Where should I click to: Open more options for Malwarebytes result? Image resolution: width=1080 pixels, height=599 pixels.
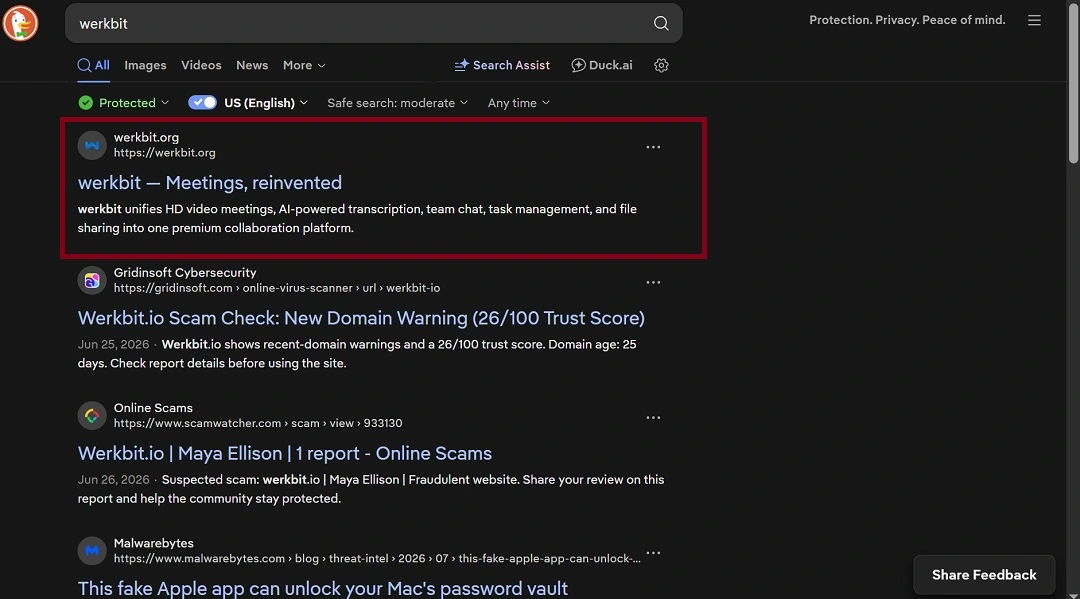click(653, 553)
